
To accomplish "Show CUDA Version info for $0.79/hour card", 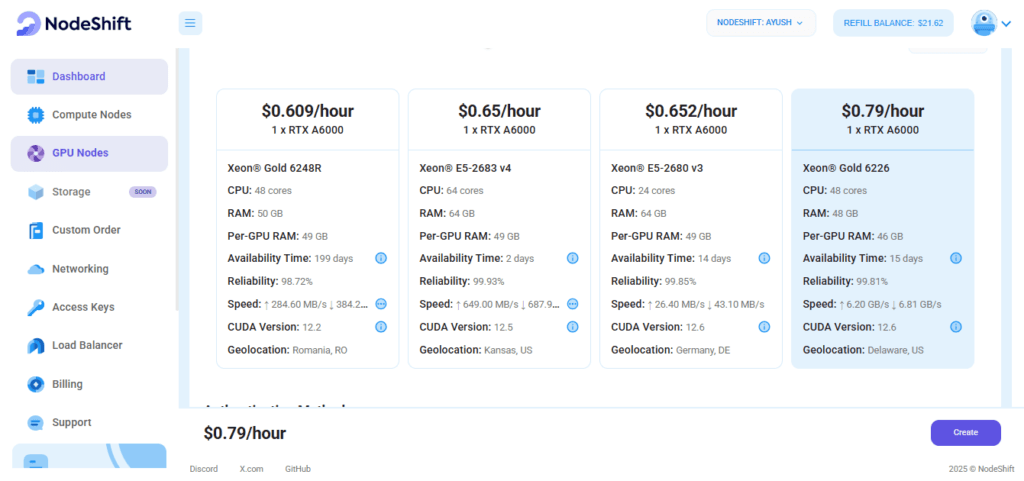I will point(955,327).
